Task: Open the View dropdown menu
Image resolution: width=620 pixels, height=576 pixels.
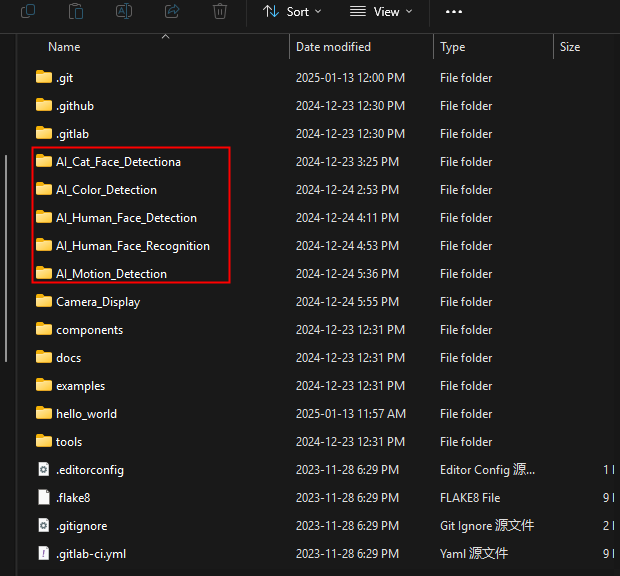Action: pos(381,12)
